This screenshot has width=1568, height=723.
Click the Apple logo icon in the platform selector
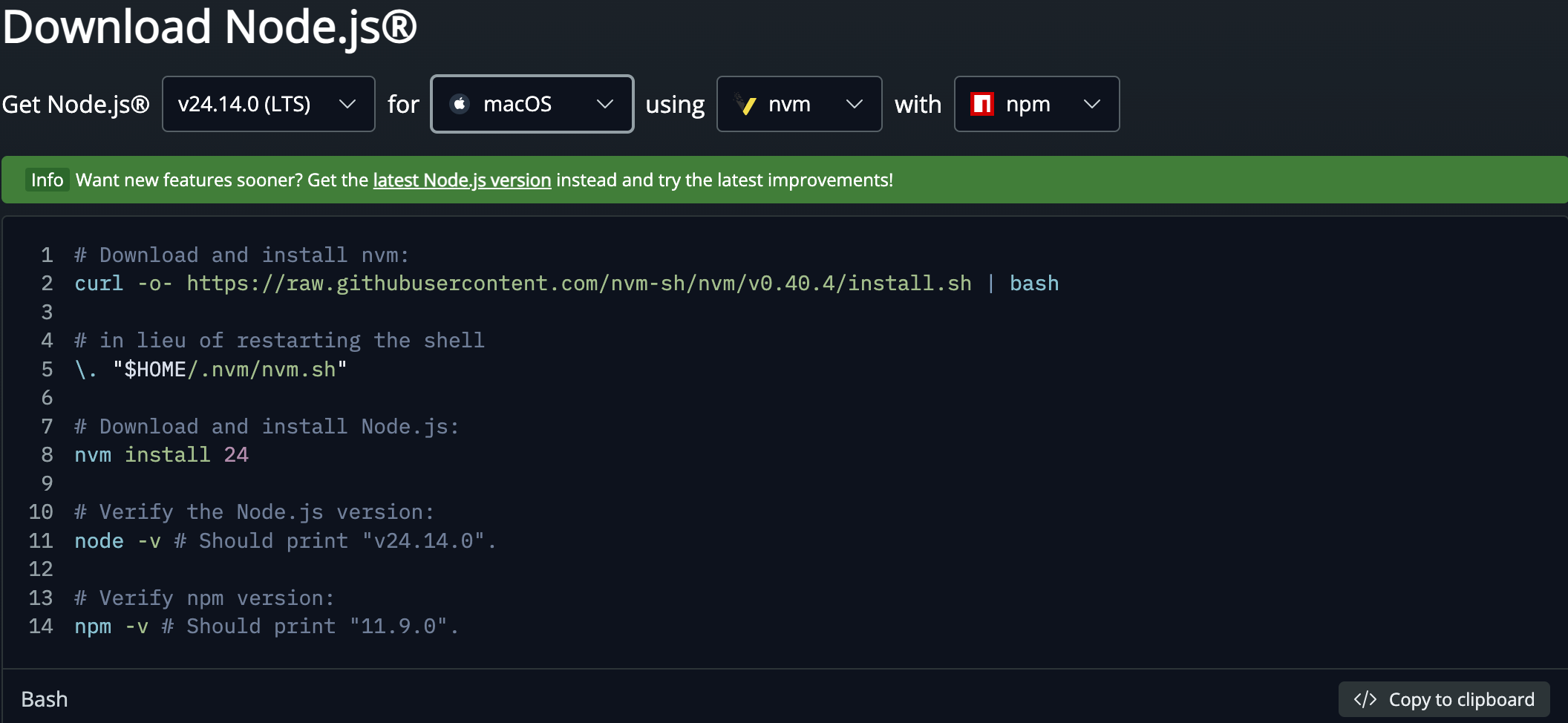point(460,104)
